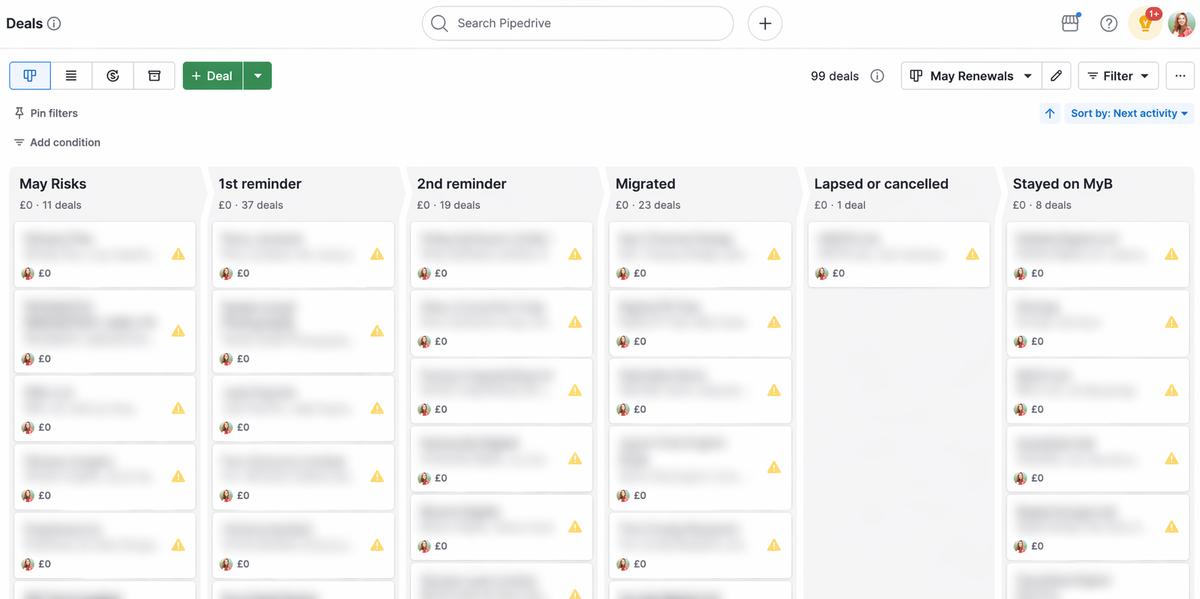The image size is (1200, 599).
Task: Open the May Renewals pipeline dropdown
Action: 969,75
